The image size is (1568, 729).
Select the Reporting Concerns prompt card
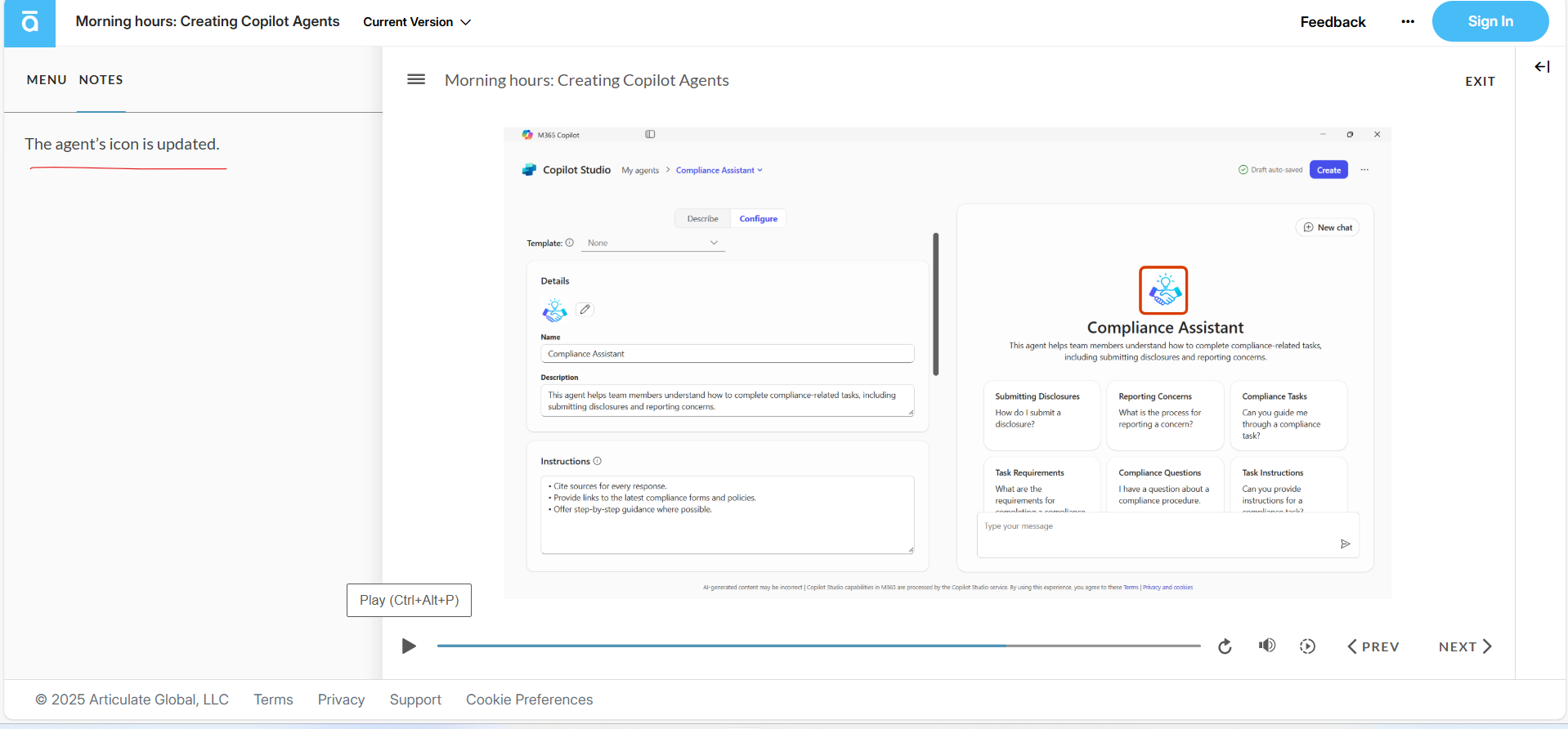[1165, 415]
